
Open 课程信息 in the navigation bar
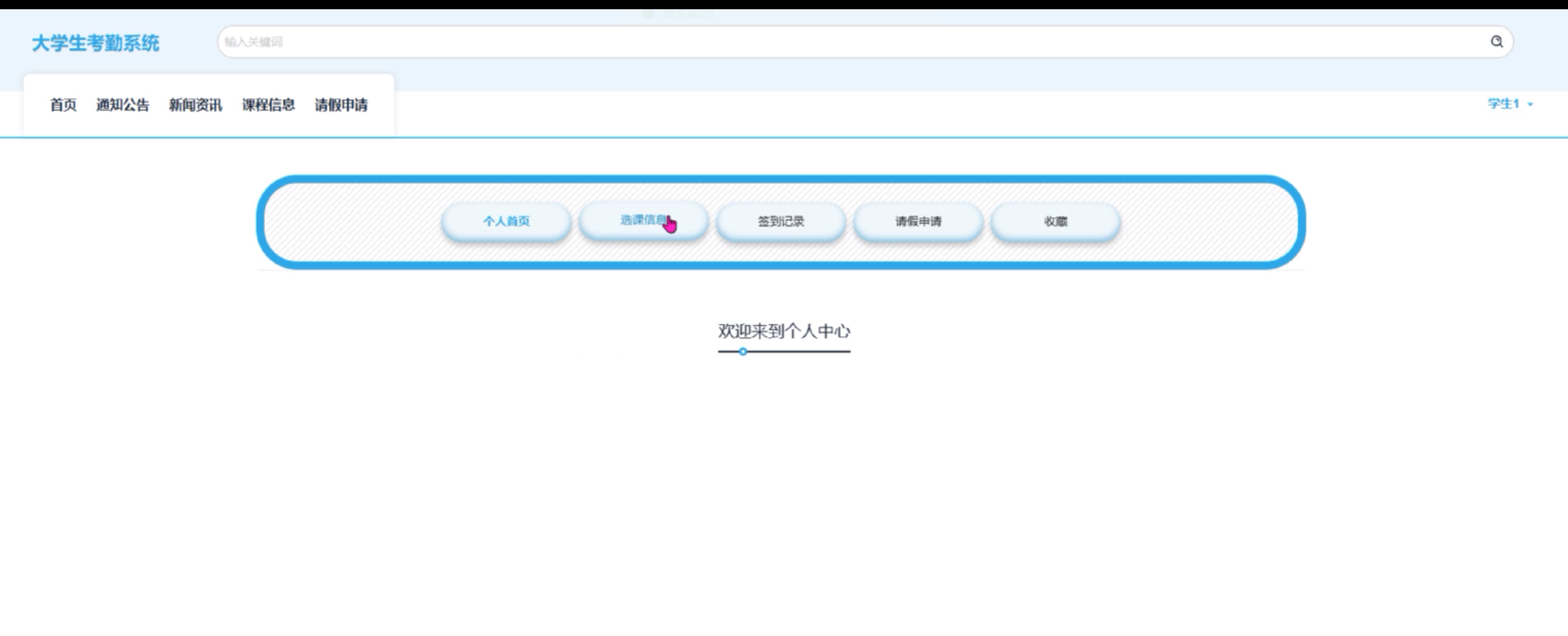coord(268,105)
